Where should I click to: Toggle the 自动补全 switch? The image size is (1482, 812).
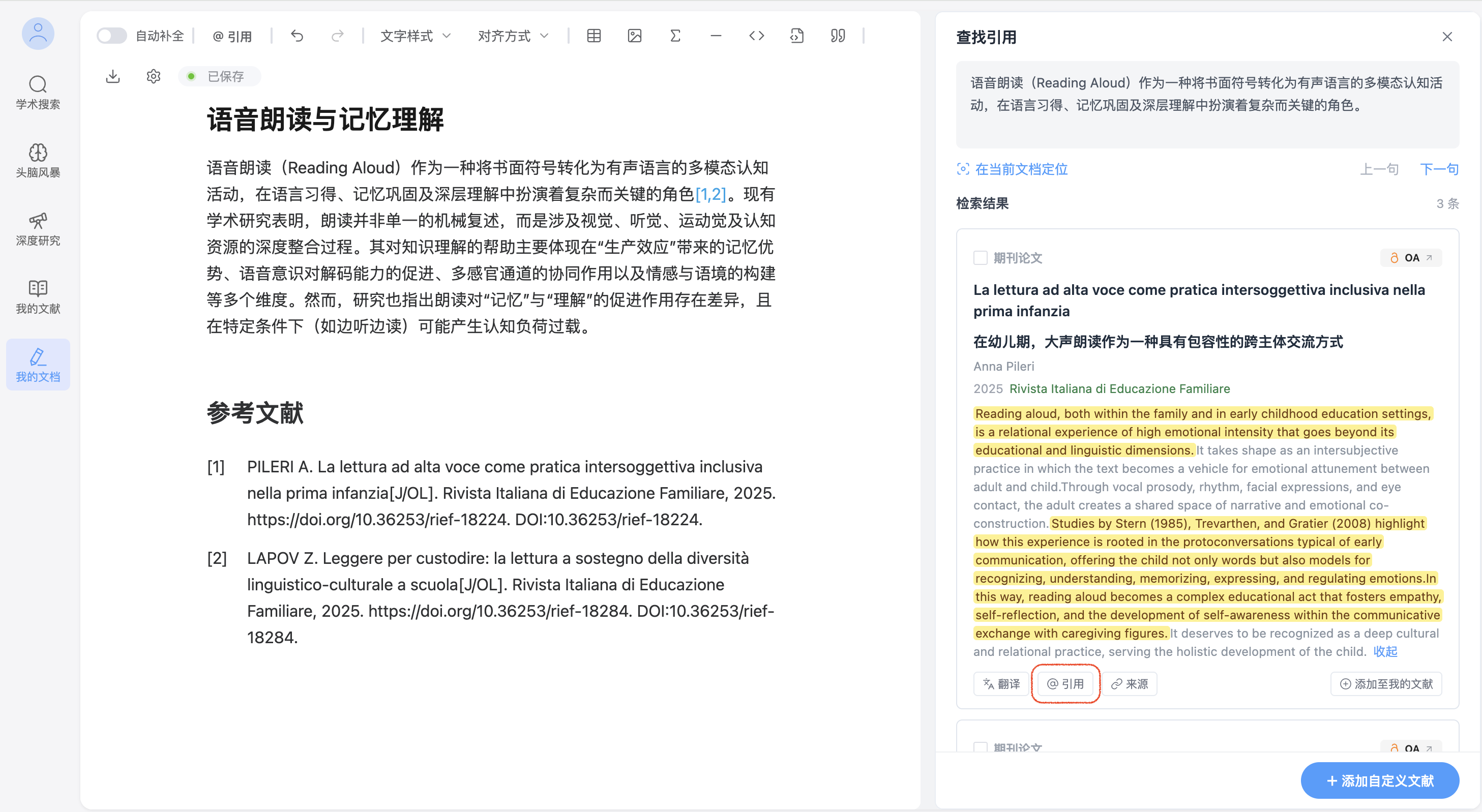pyautogui.click(x=111, y=36)
